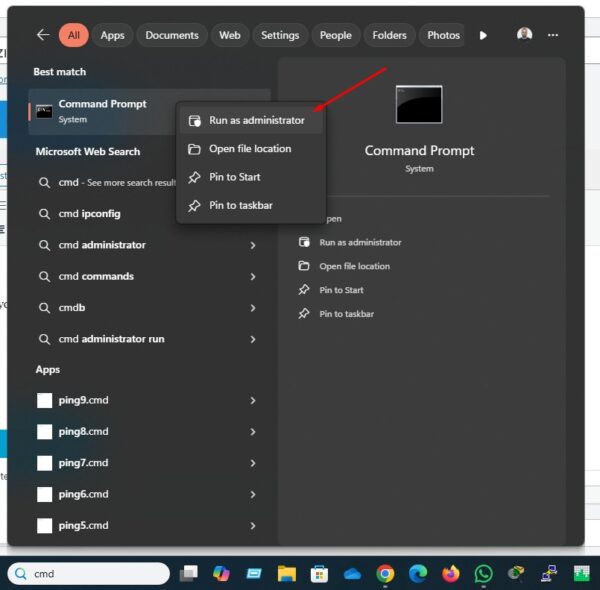Expand the ping6.cmd chevron
600x590 pixels.
pos(253,495)
